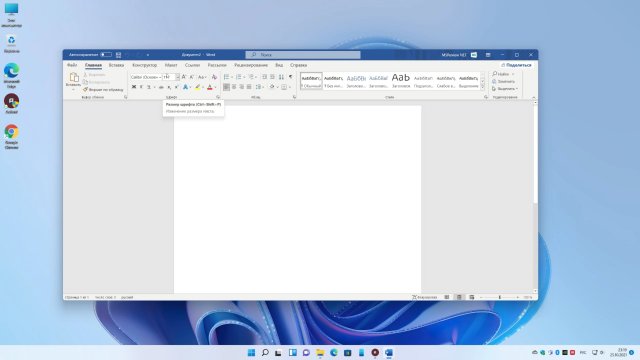640x360 pixels.
Task: Open the font size dropdown arrow
Action: tap(178, 77)
